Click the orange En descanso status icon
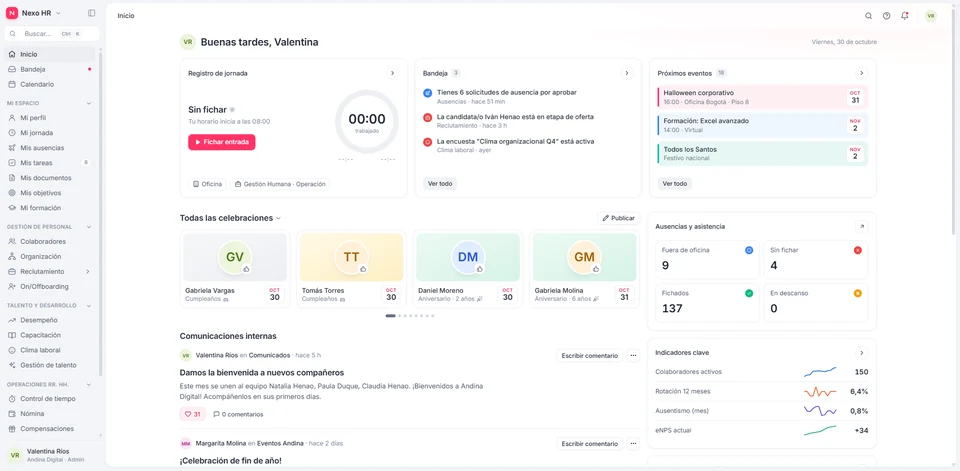This screenshot has width=960, height=471. tap(857, 293)
